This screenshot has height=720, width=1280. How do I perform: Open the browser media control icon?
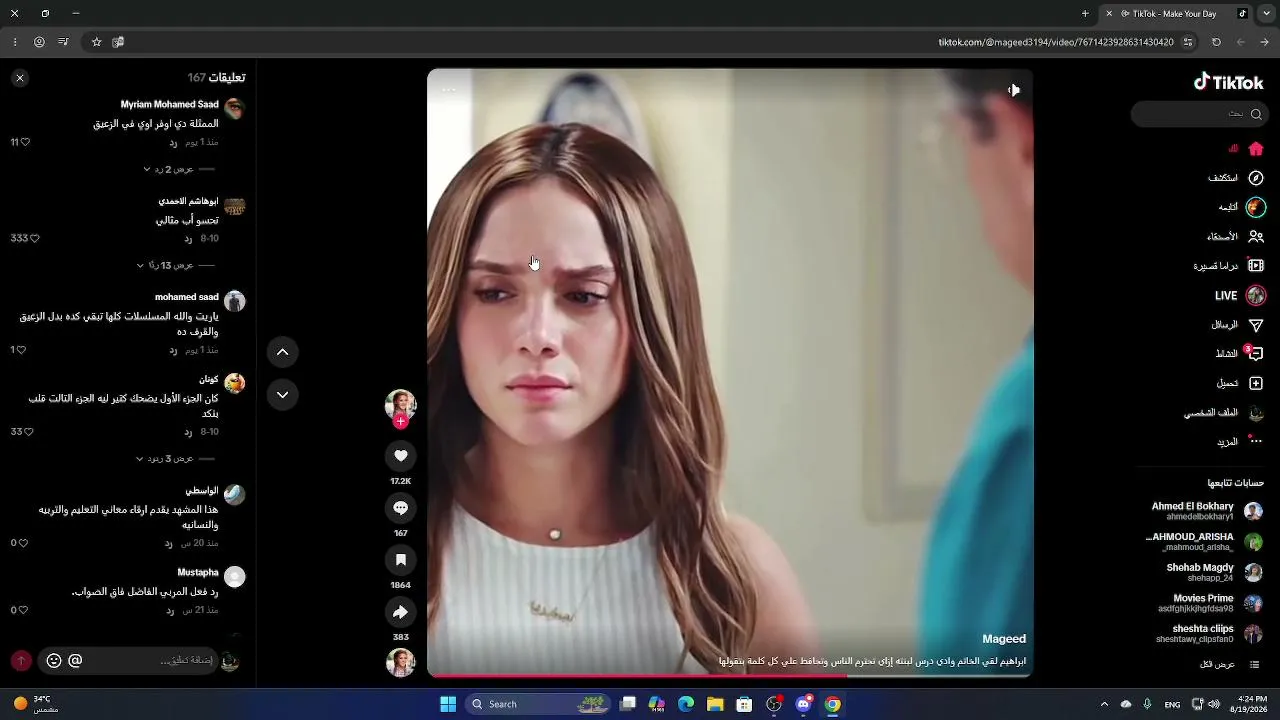63,42
